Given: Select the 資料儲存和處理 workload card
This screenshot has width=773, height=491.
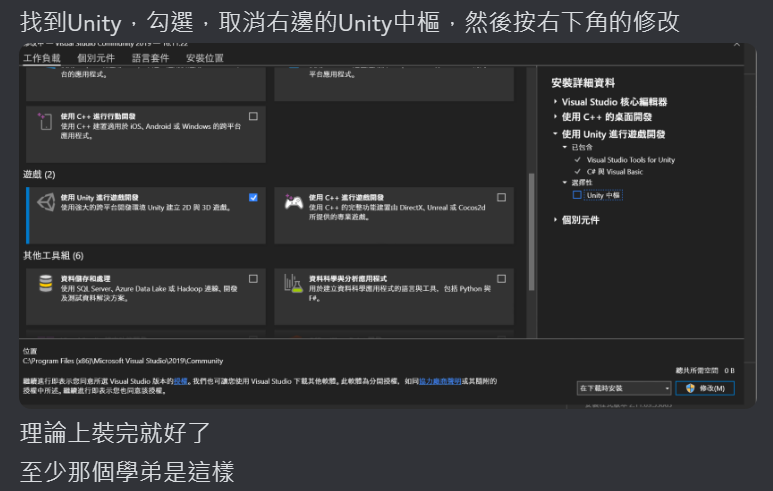Looking at the screenshot, I should 146,297.
